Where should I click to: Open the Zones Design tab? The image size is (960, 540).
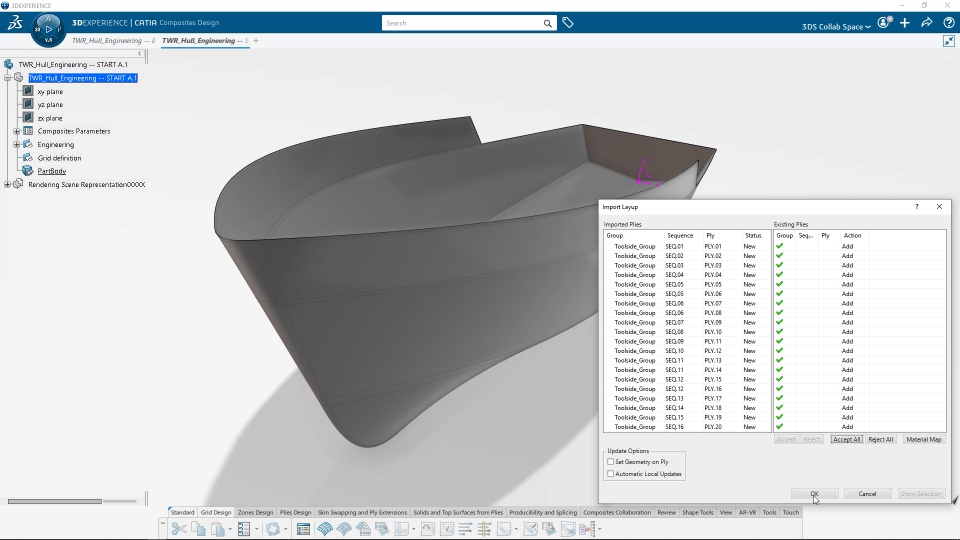click(x=255, y=512)
